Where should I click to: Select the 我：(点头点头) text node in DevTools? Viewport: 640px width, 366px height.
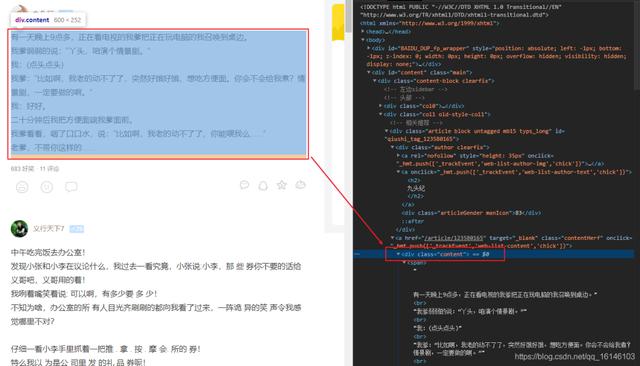[x=438, y=328]
